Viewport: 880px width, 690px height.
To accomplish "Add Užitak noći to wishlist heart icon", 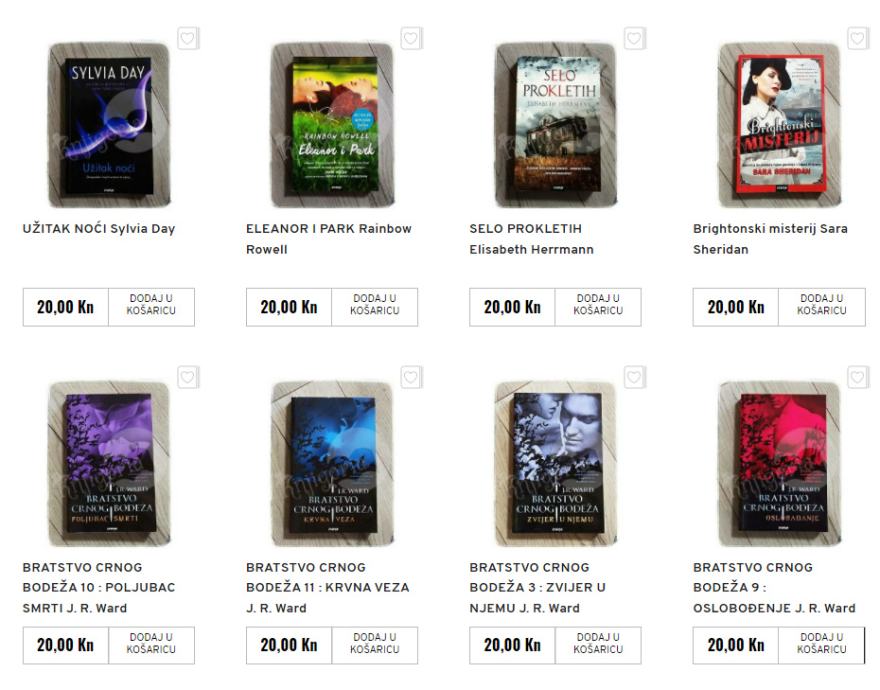I will click(x=188, y=39).
